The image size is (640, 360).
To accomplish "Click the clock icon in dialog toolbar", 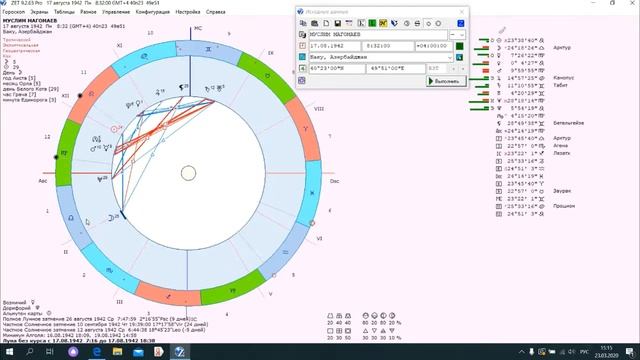I will [x=407, y=24].
